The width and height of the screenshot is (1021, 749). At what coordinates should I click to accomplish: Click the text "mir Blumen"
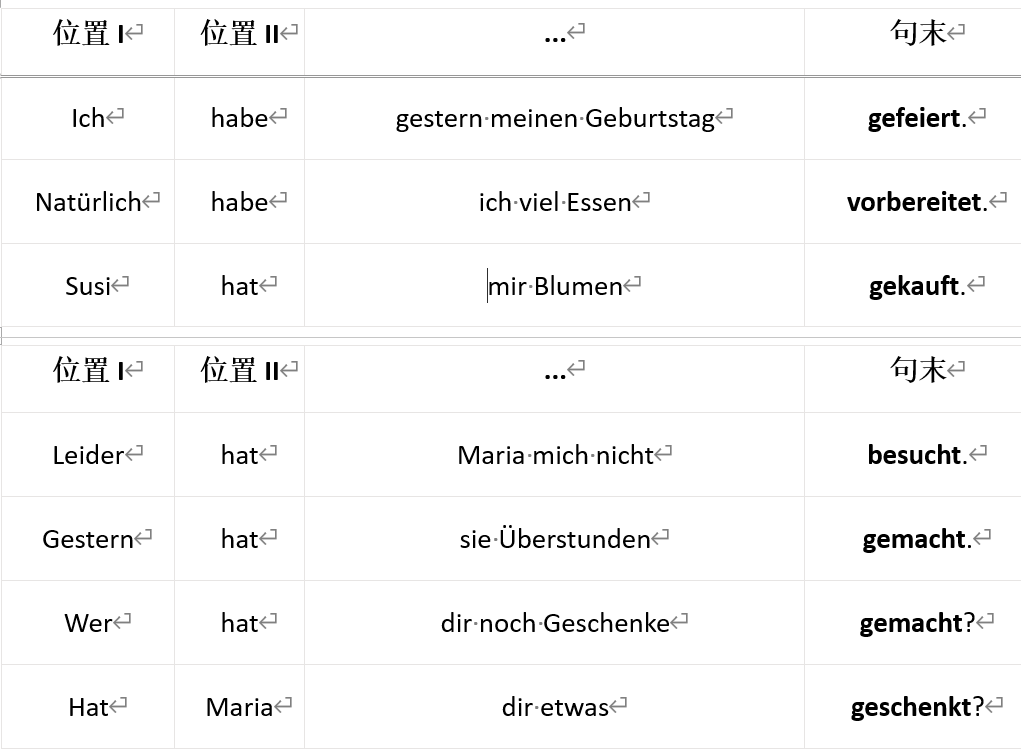click(x=556, y=287)
